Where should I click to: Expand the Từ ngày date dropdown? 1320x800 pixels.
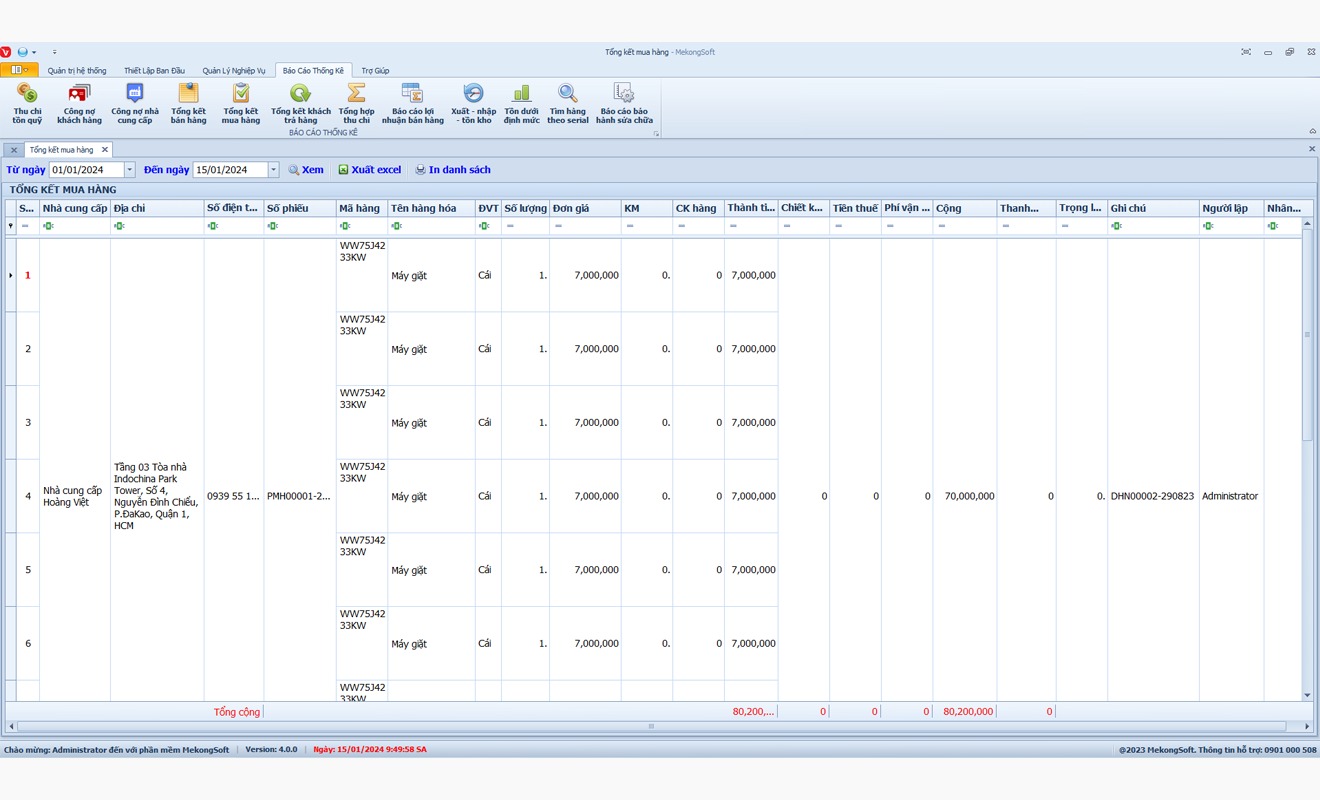pos(130,170)
